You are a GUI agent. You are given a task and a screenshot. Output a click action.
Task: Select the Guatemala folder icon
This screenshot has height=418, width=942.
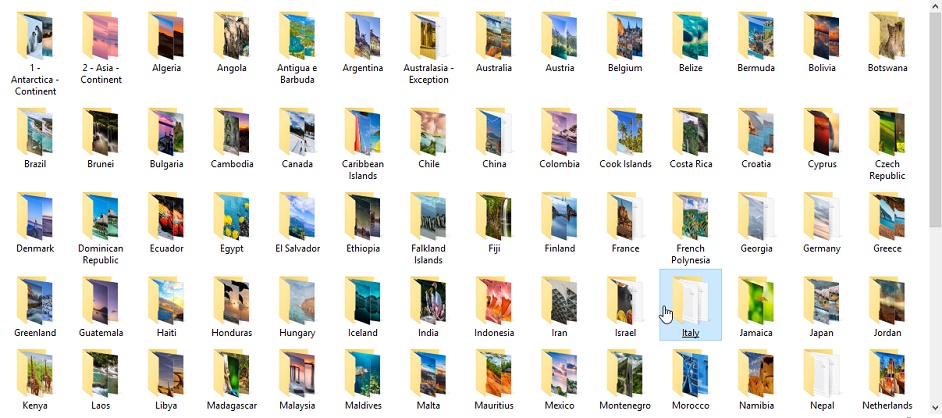coord(100,300)
